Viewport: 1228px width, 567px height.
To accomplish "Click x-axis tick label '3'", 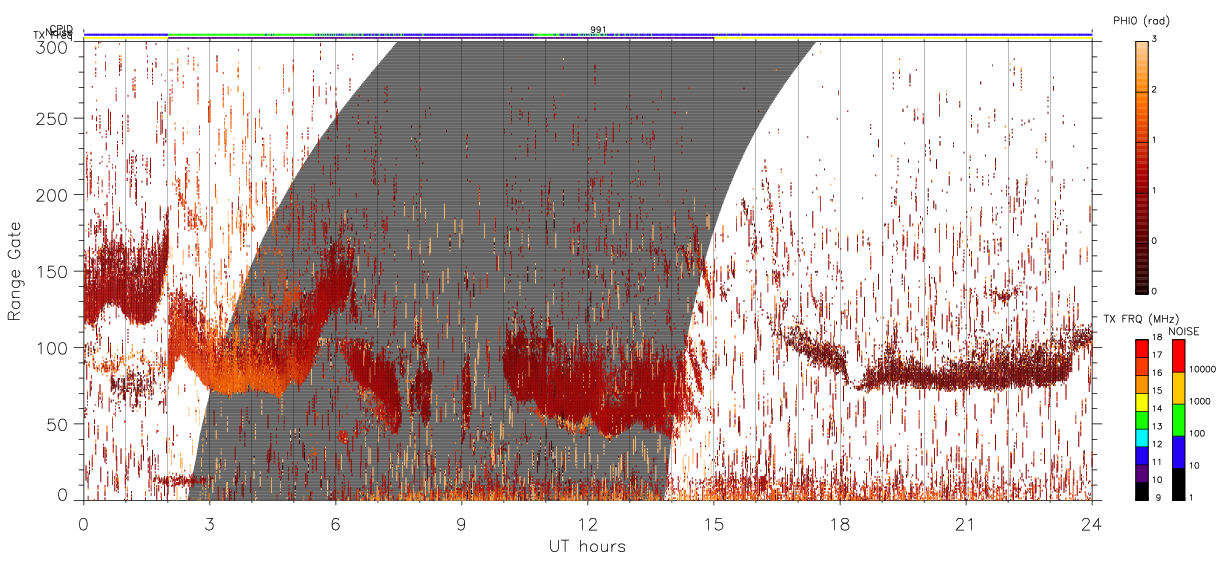I will pyautogui.click(x=209, y=524).
